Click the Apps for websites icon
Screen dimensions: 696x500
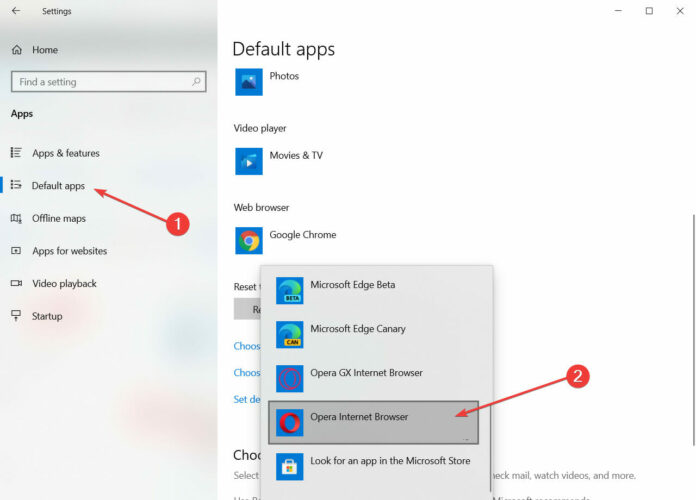coord(16,251)
